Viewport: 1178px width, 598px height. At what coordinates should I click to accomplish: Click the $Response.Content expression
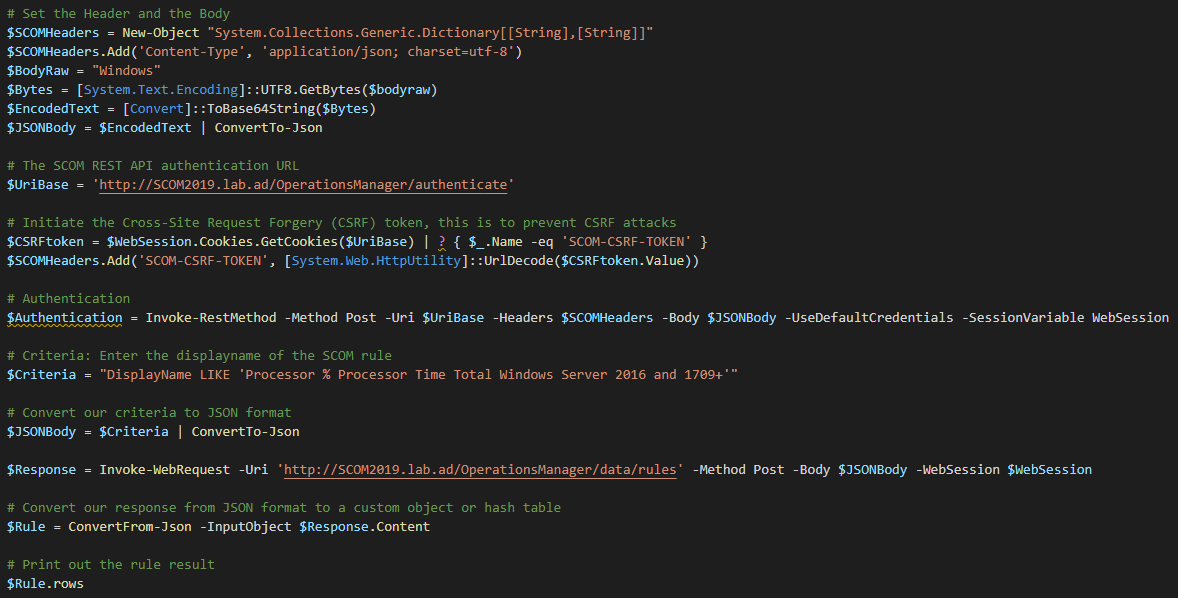coord(364,527)
